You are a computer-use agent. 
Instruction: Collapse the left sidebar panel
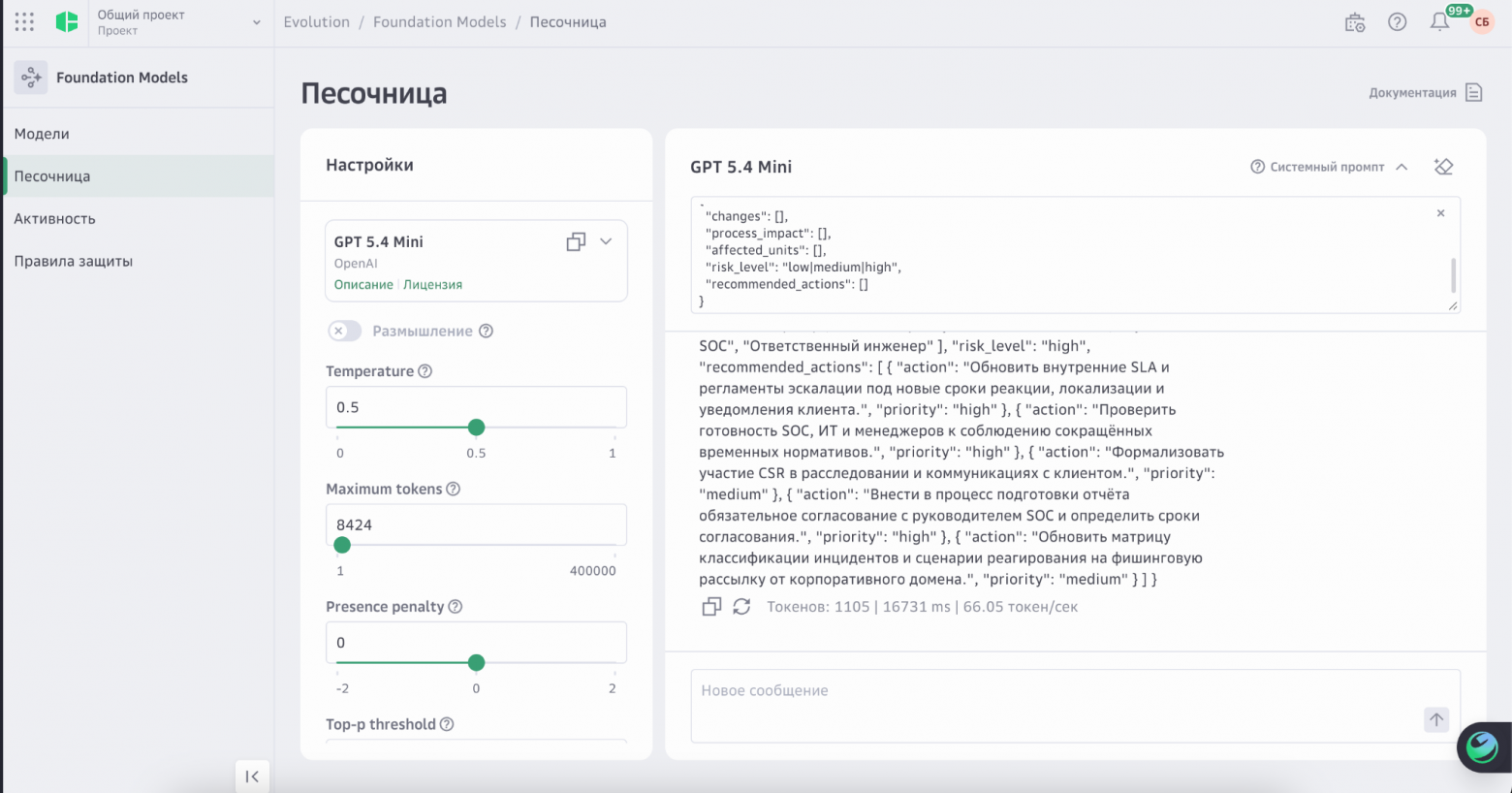point(252,777)
